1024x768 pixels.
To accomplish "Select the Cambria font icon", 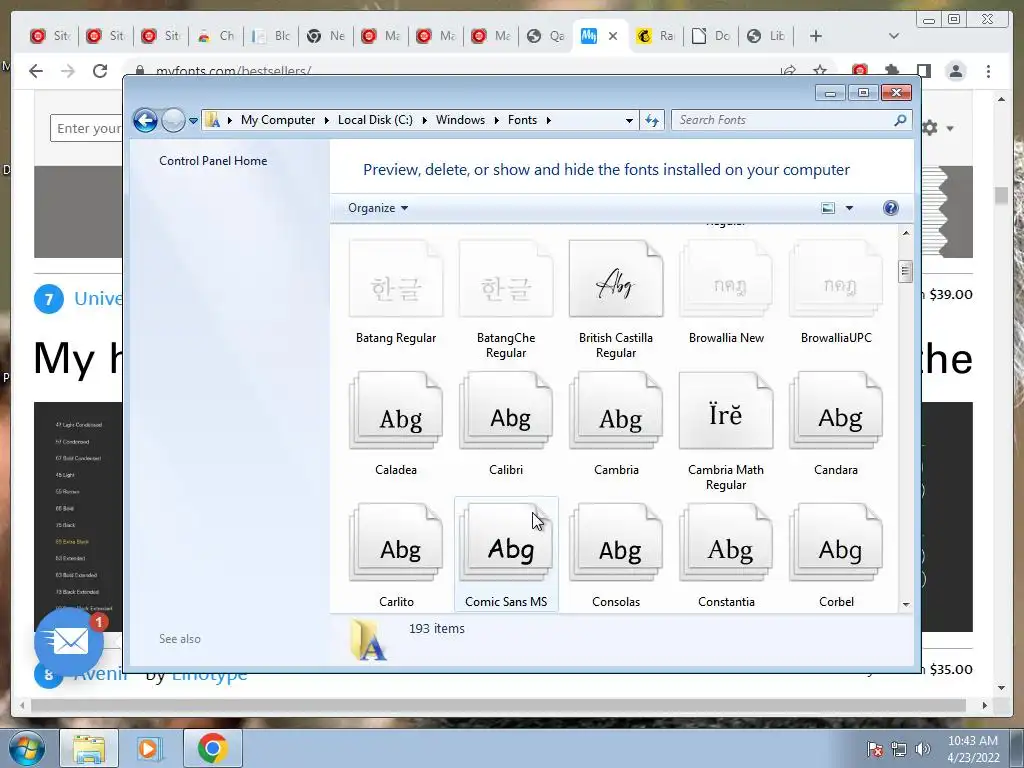I will 616,411.
